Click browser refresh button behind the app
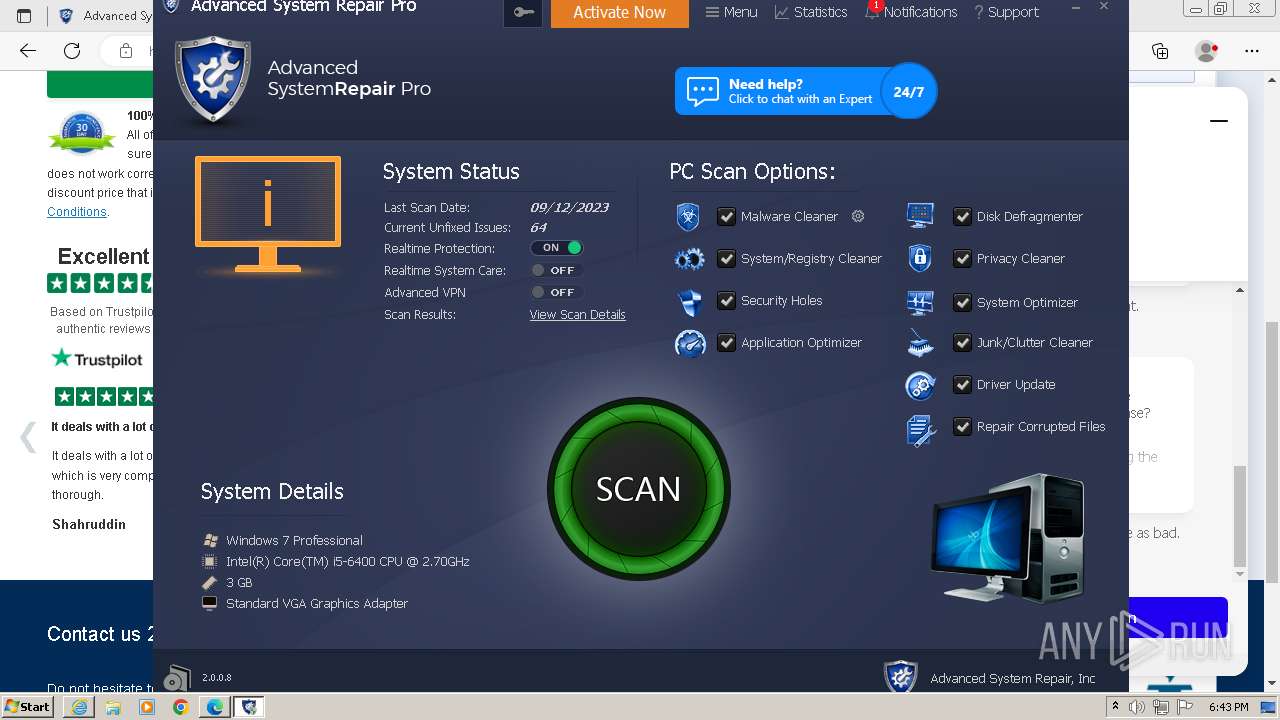 point(72,50)
